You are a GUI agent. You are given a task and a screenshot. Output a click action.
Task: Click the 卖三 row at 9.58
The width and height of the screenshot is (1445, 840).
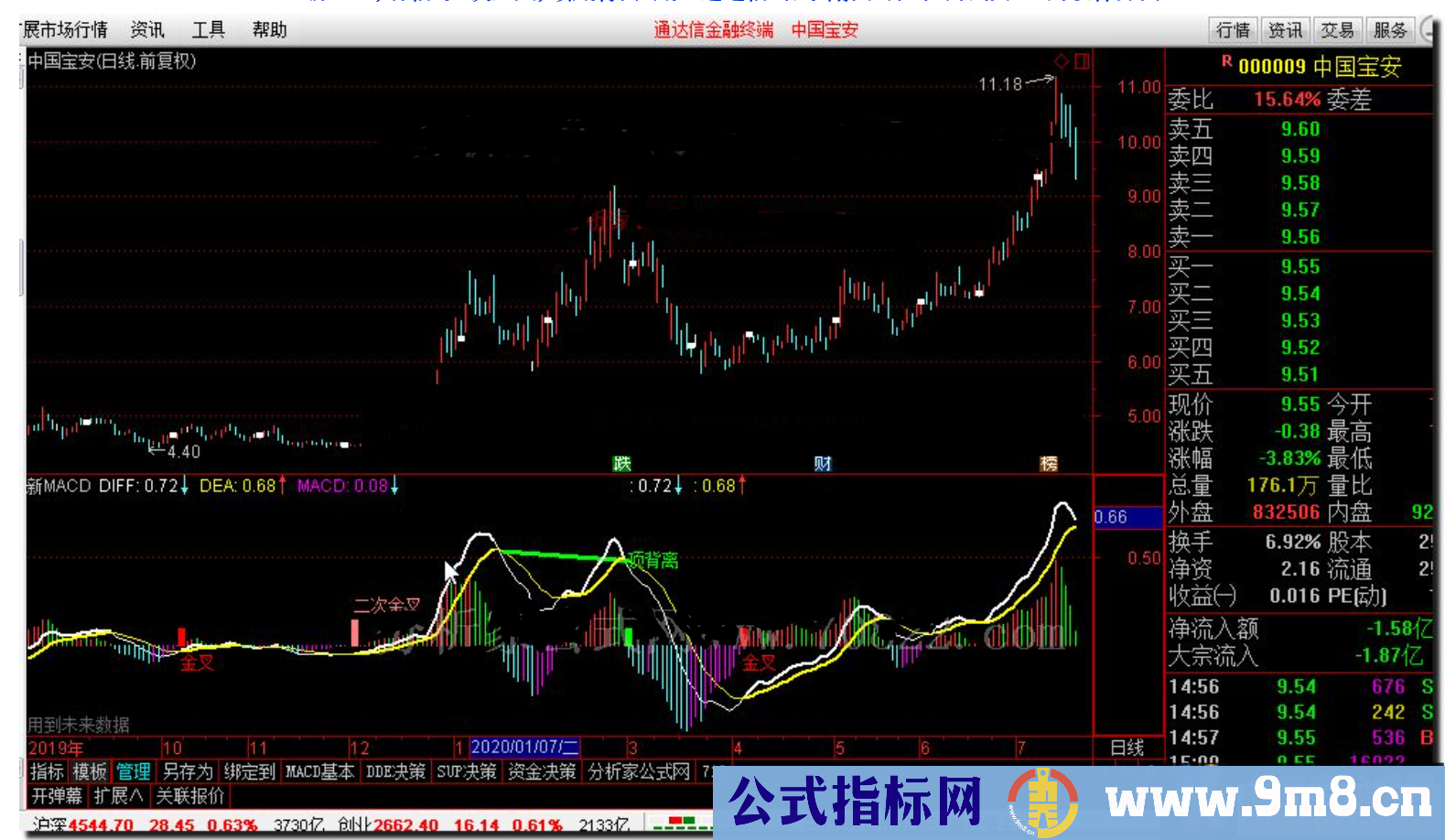click(1299, 183)
